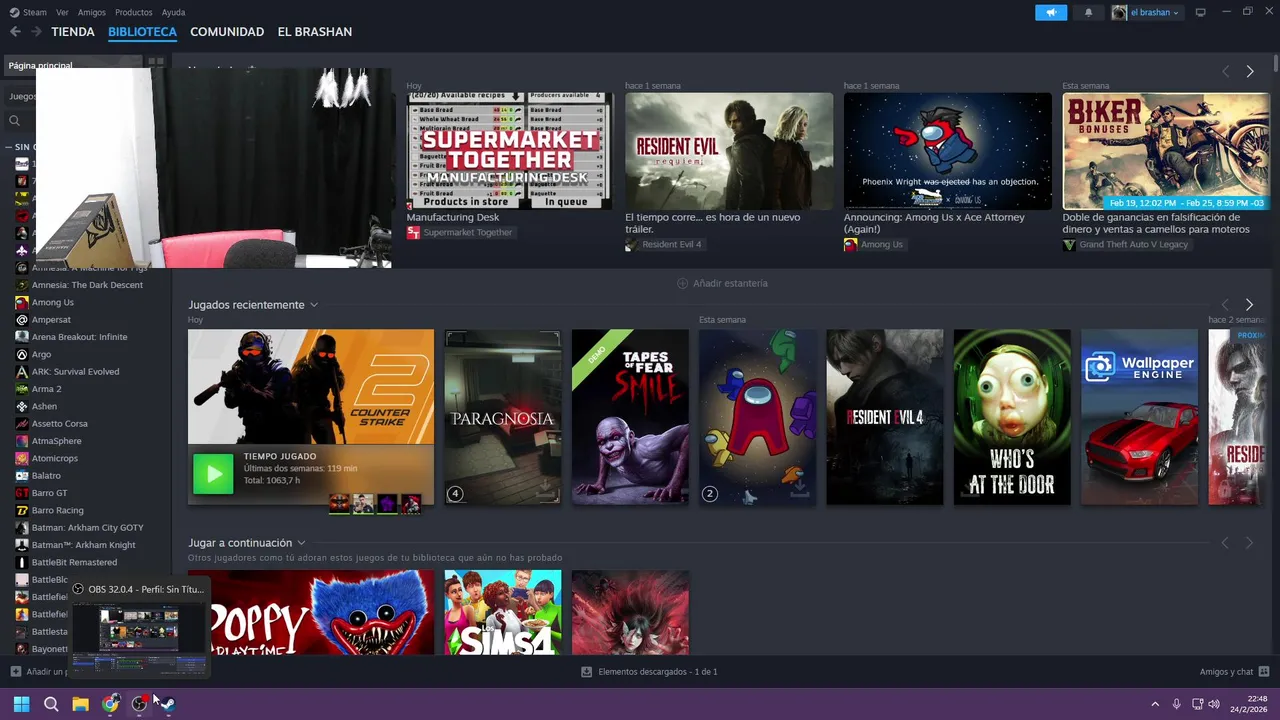Select Arena Breakout: Infinite in game list

click(79, 337)
